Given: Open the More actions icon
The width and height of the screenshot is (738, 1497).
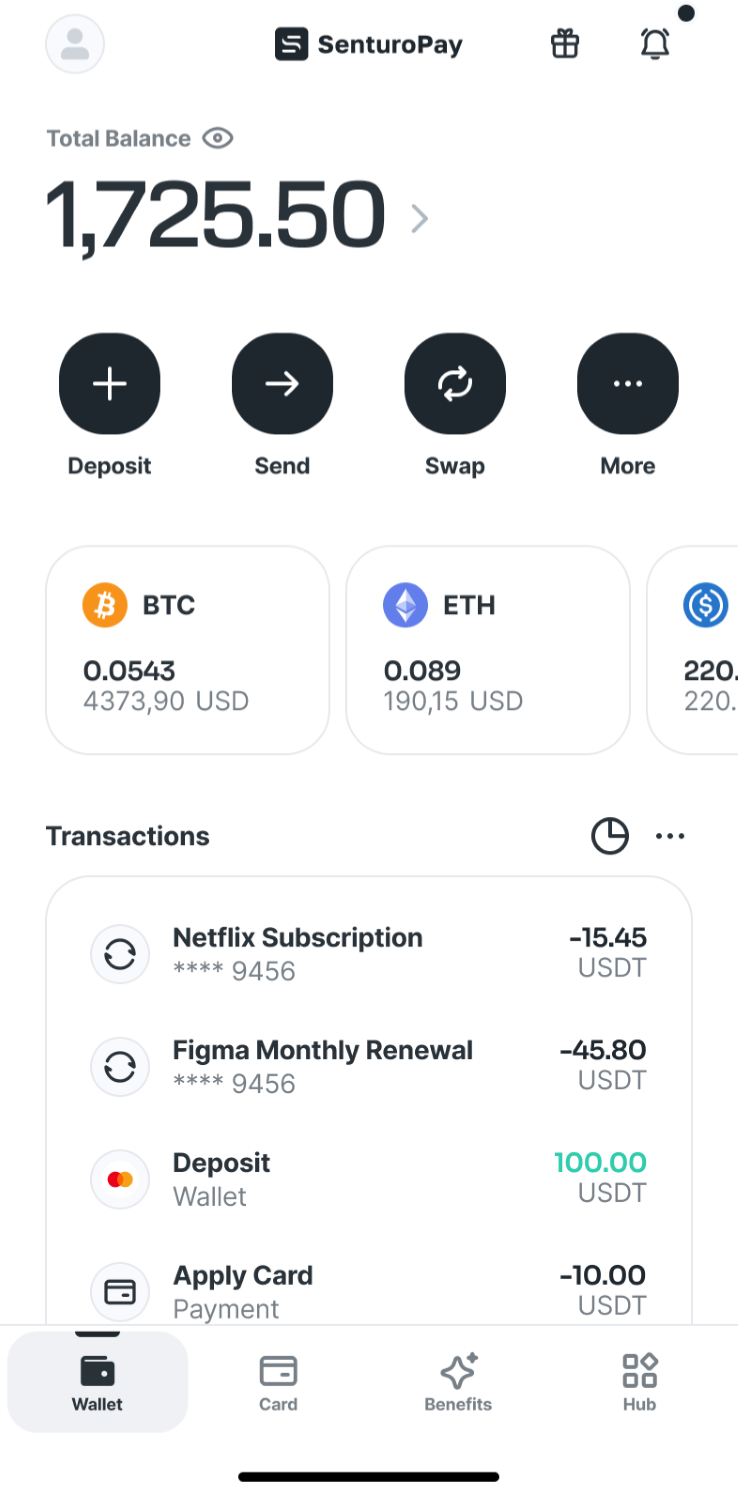Looking at the screenshot, I should [628, 384].
